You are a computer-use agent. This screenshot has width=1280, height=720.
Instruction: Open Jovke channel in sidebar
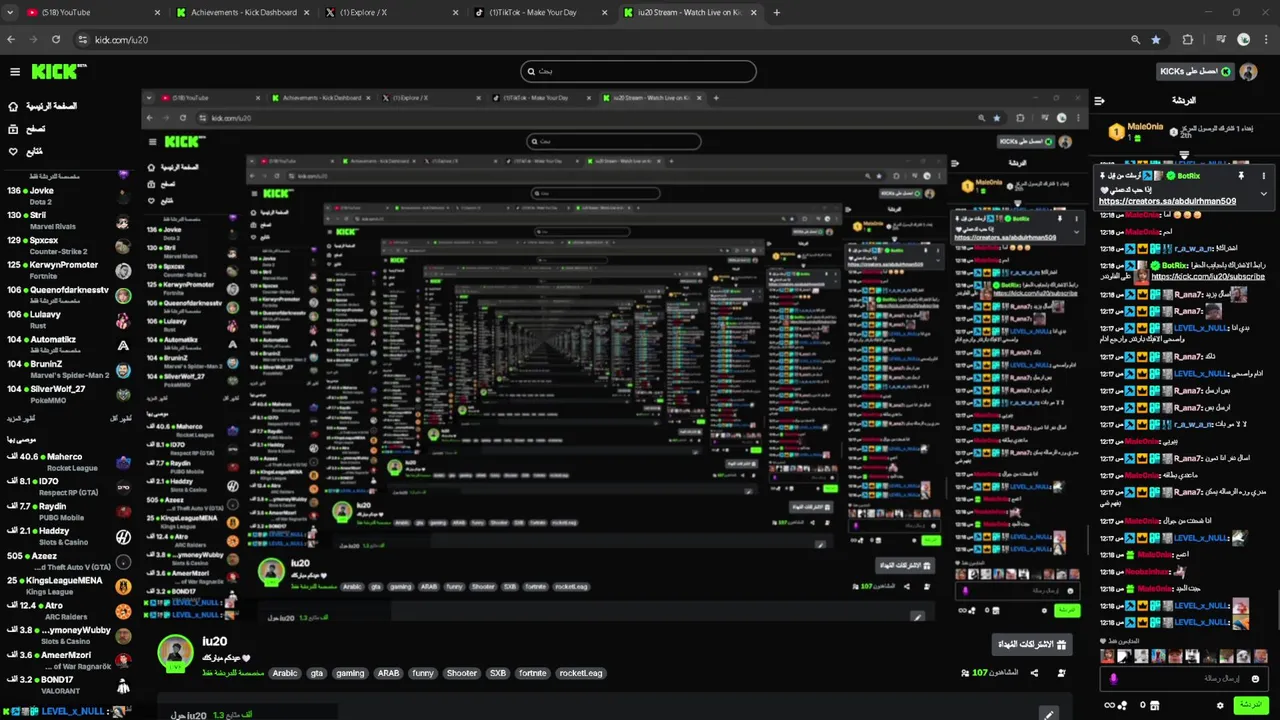(x=68, y=195)
